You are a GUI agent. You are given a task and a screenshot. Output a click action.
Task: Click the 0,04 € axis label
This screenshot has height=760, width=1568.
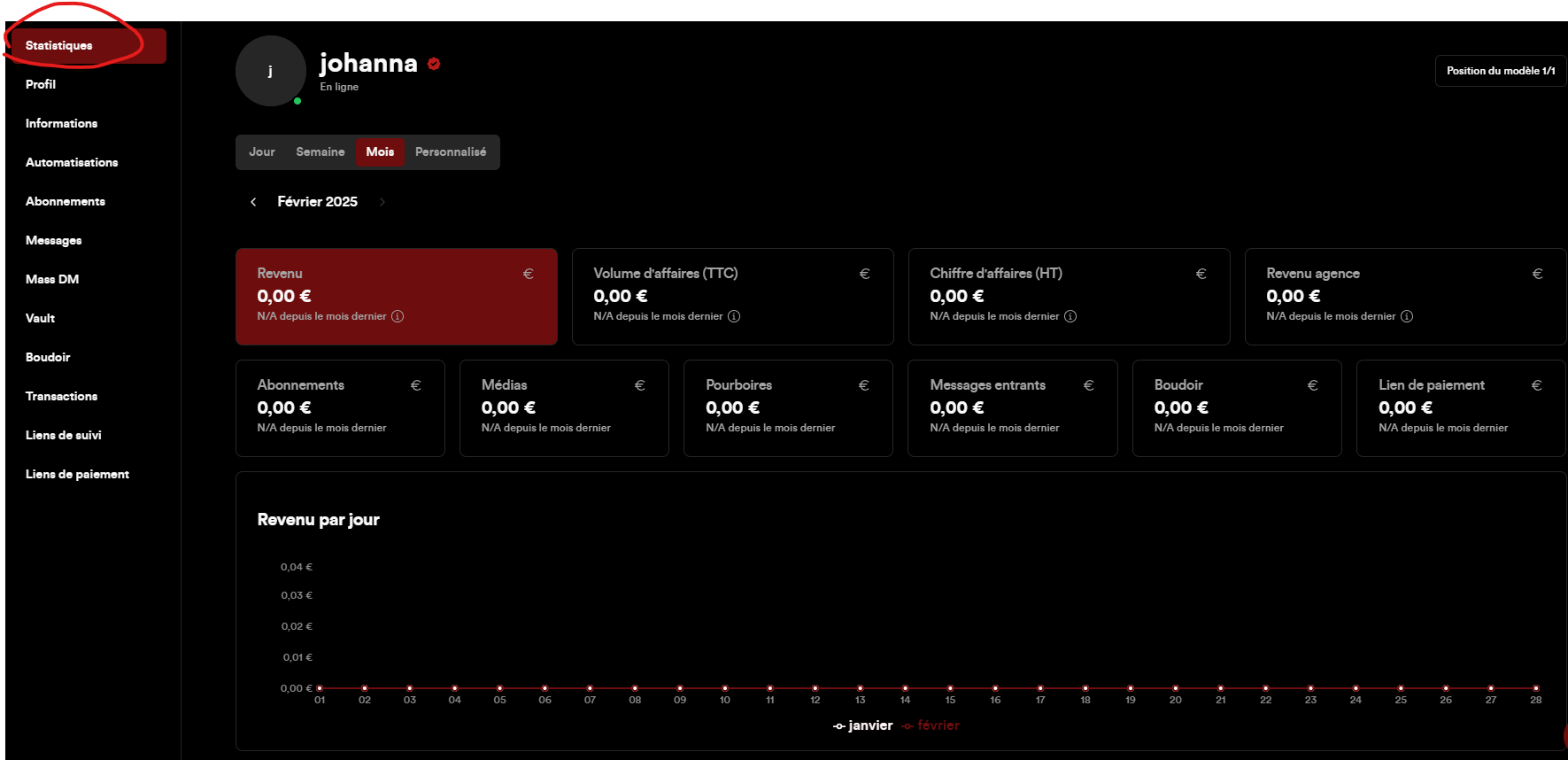(297, 567)
